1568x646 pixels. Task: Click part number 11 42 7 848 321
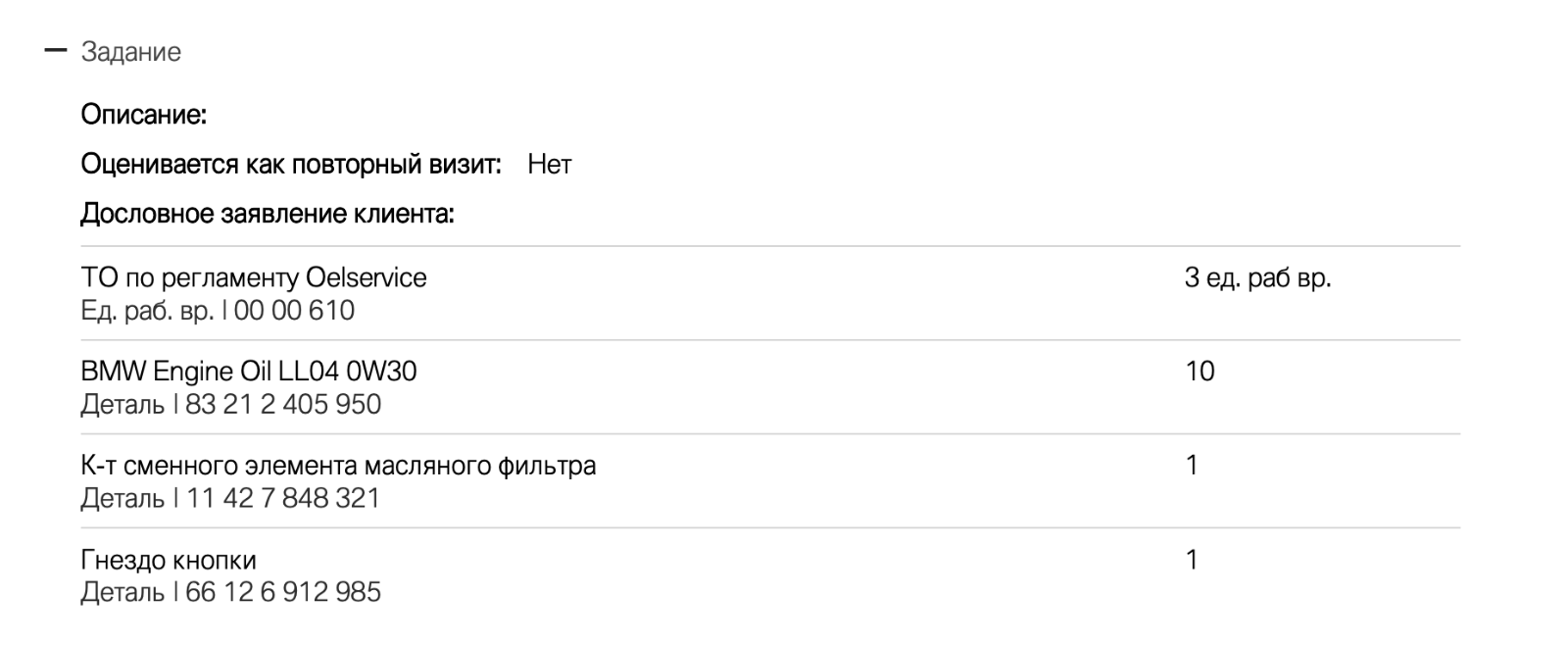283,498
